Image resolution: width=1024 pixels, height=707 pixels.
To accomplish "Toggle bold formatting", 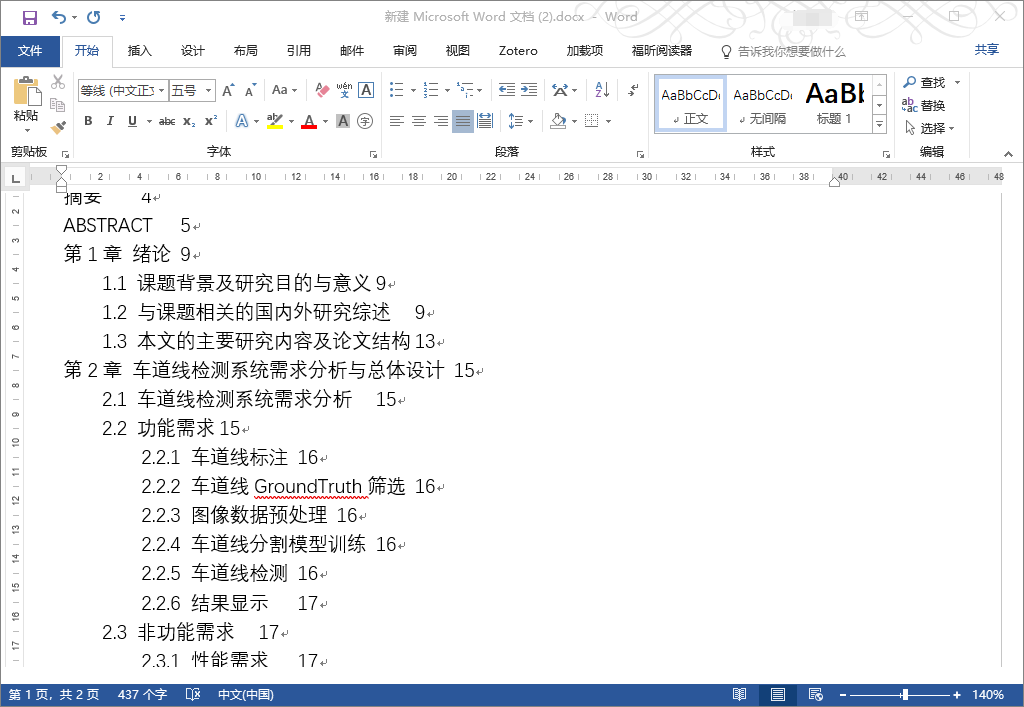I will coord(88,121).
